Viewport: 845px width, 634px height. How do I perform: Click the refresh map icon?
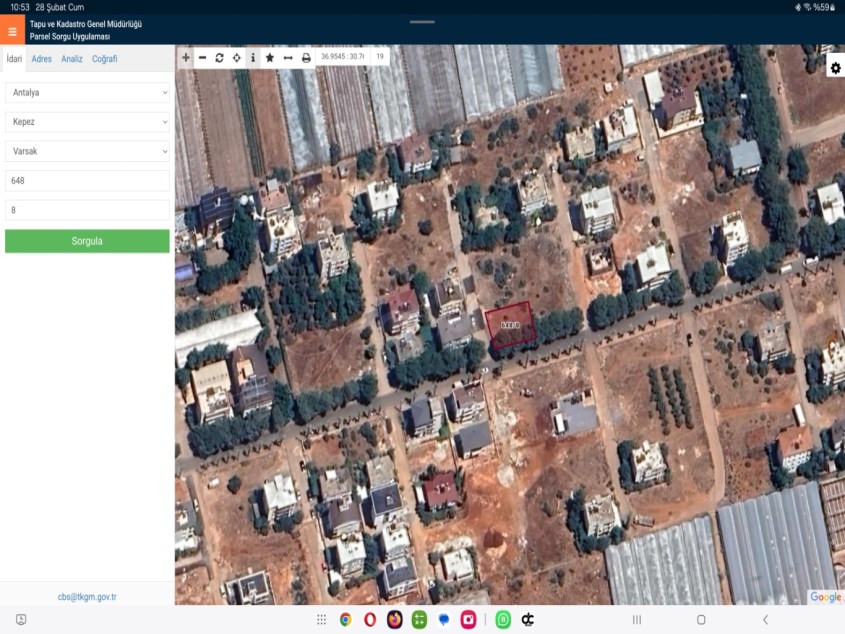(220, 58)
